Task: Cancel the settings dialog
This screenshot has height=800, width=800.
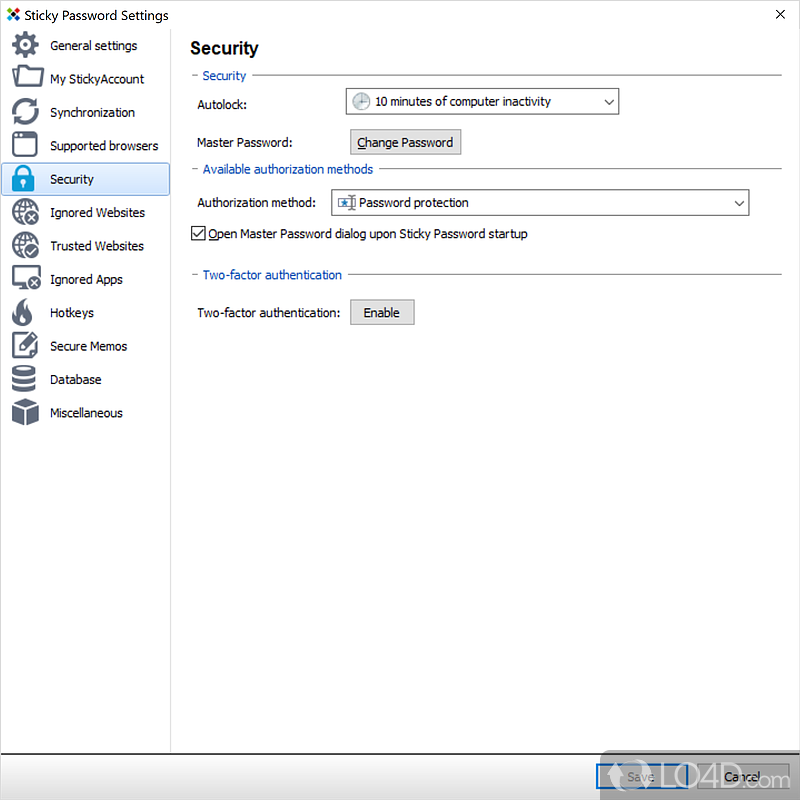Action: pos(742,777)
